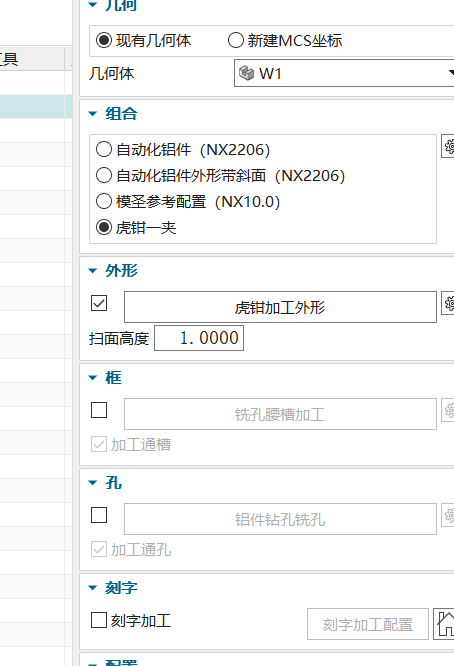Enable the 铣孔腰槽加工 checkbox
Image resolution: width=454 pixels, height=666 pixels.
tap(99, 410)
